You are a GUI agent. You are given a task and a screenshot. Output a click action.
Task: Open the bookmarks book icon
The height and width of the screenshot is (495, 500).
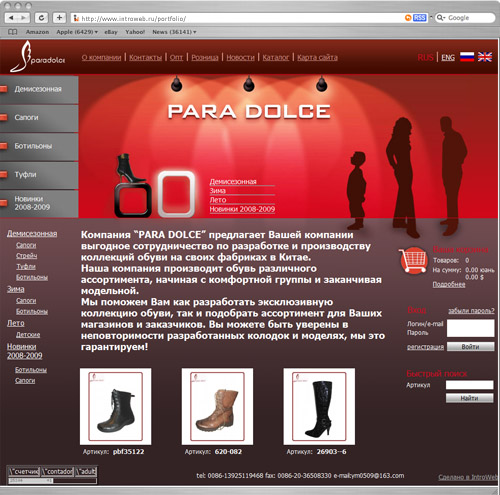point(13,32)
